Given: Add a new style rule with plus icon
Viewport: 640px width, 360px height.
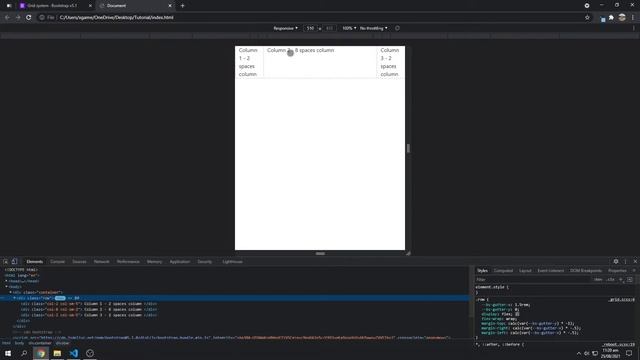Looking at the screenshot, I should (x=621, y=280).
